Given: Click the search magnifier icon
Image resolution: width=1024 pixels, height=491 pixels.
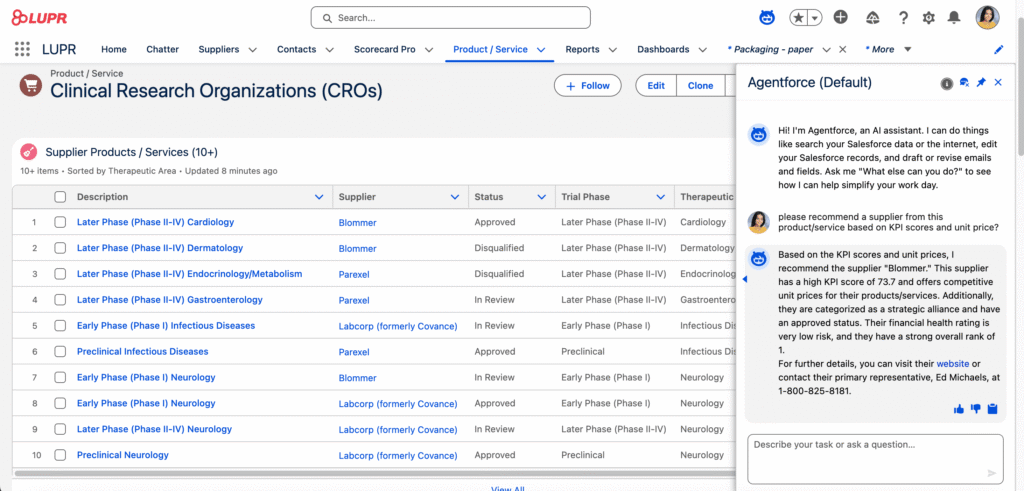Looking at the screenshot, I should tap(327, 18).
